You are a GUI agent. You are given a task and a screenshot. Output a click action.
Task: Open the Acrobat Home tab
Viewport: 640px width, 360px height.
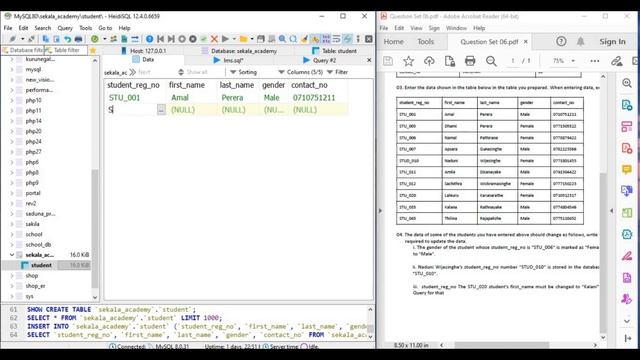pyautogui.click(x=393, y=42)
